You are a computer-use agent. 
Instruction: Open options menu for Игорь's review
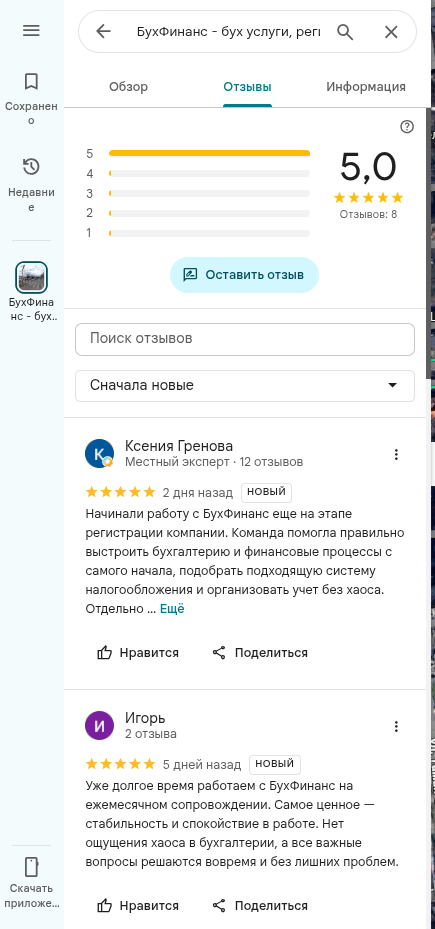396,726
